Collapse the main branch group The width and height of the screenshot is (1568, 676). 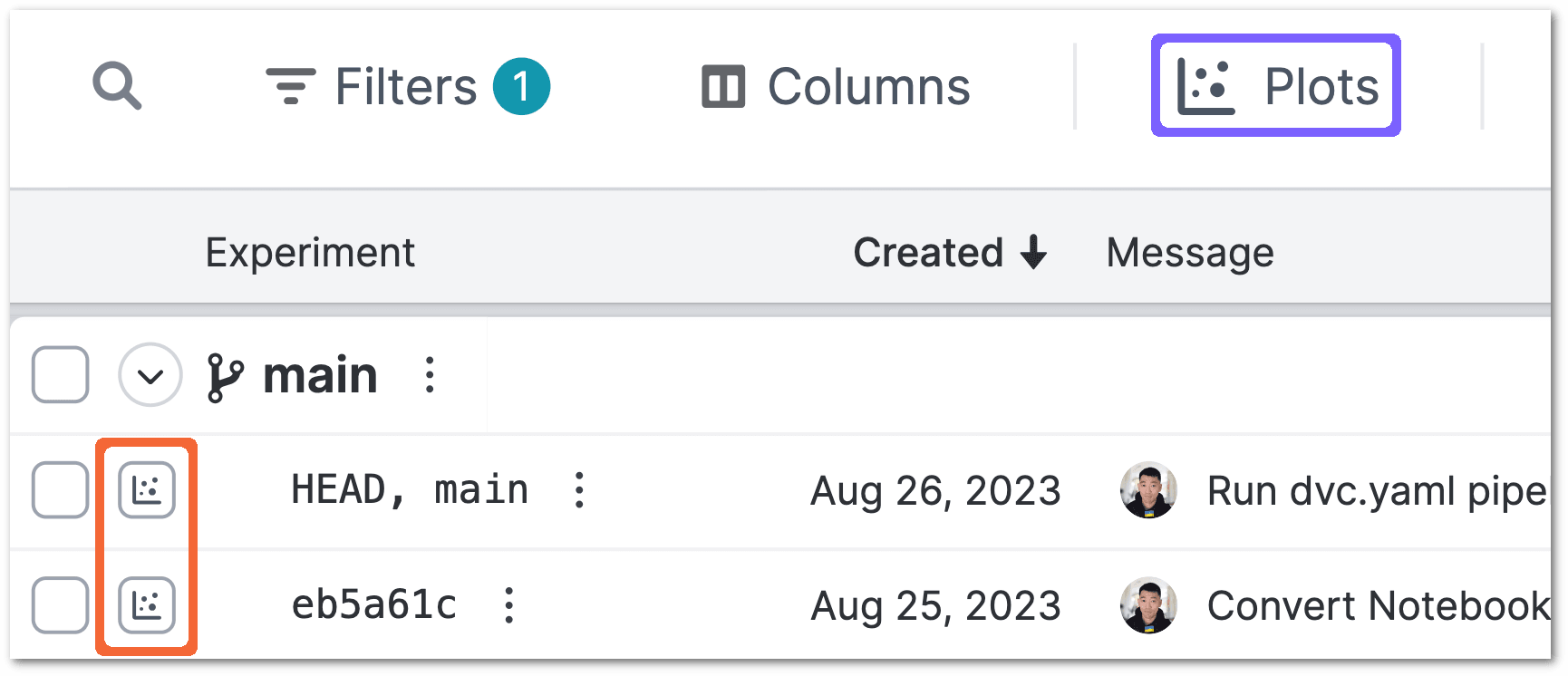[150, 374]
